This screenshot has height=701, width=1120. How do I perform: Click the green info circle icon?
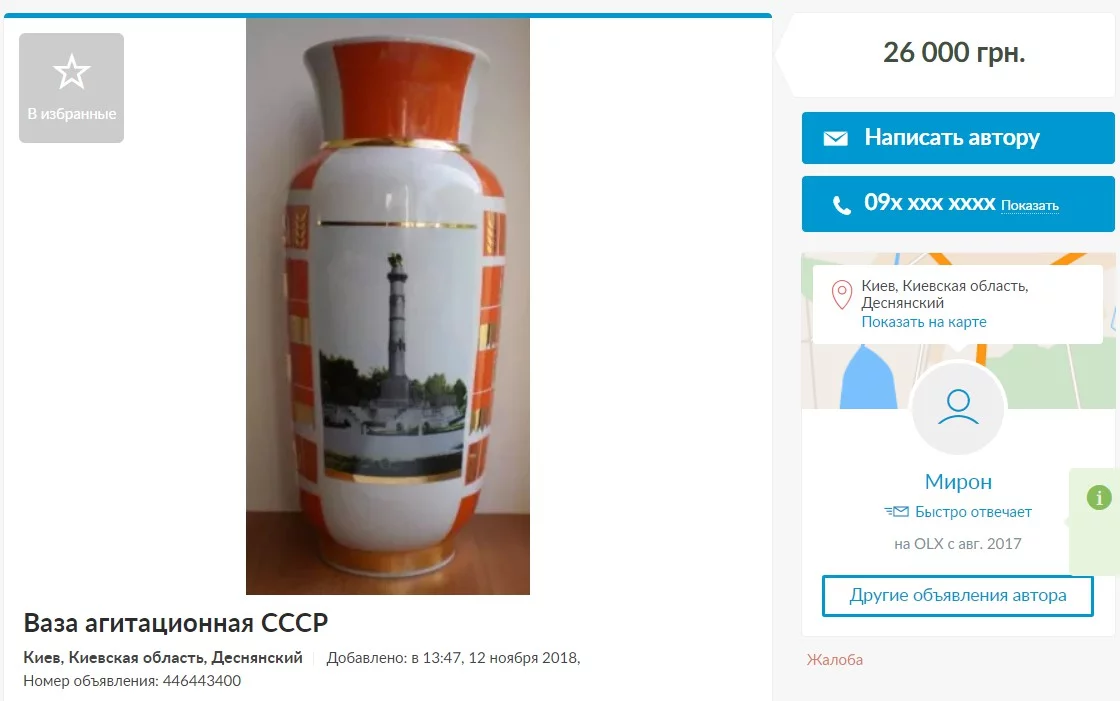(x=1099, y=497)
